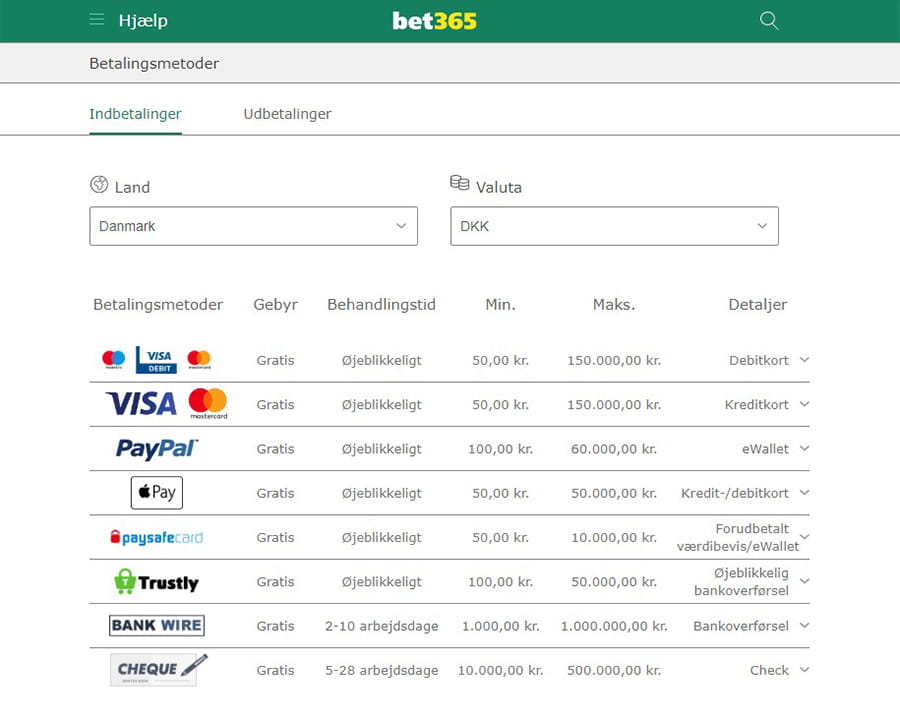900x724 pixels.
Task: Click the 100,00 kr. PayPal minimum
Action: [x=501, y=449]
